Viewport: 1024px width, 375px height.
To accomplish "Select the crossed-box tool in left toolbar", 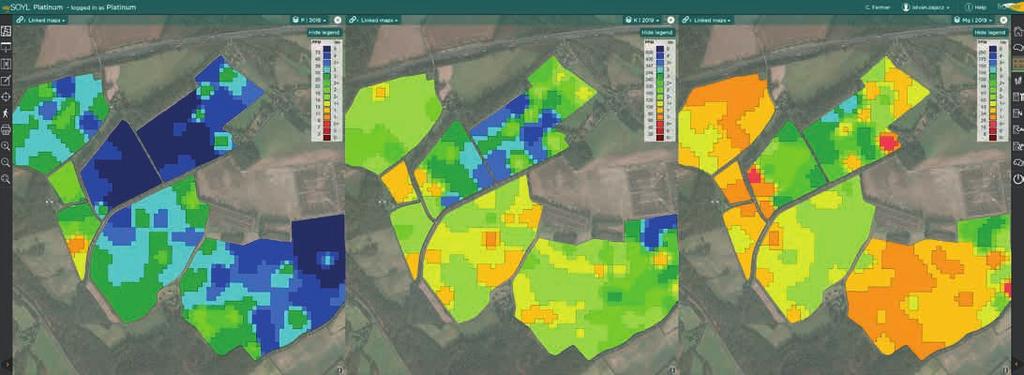I will click(6, 63).
